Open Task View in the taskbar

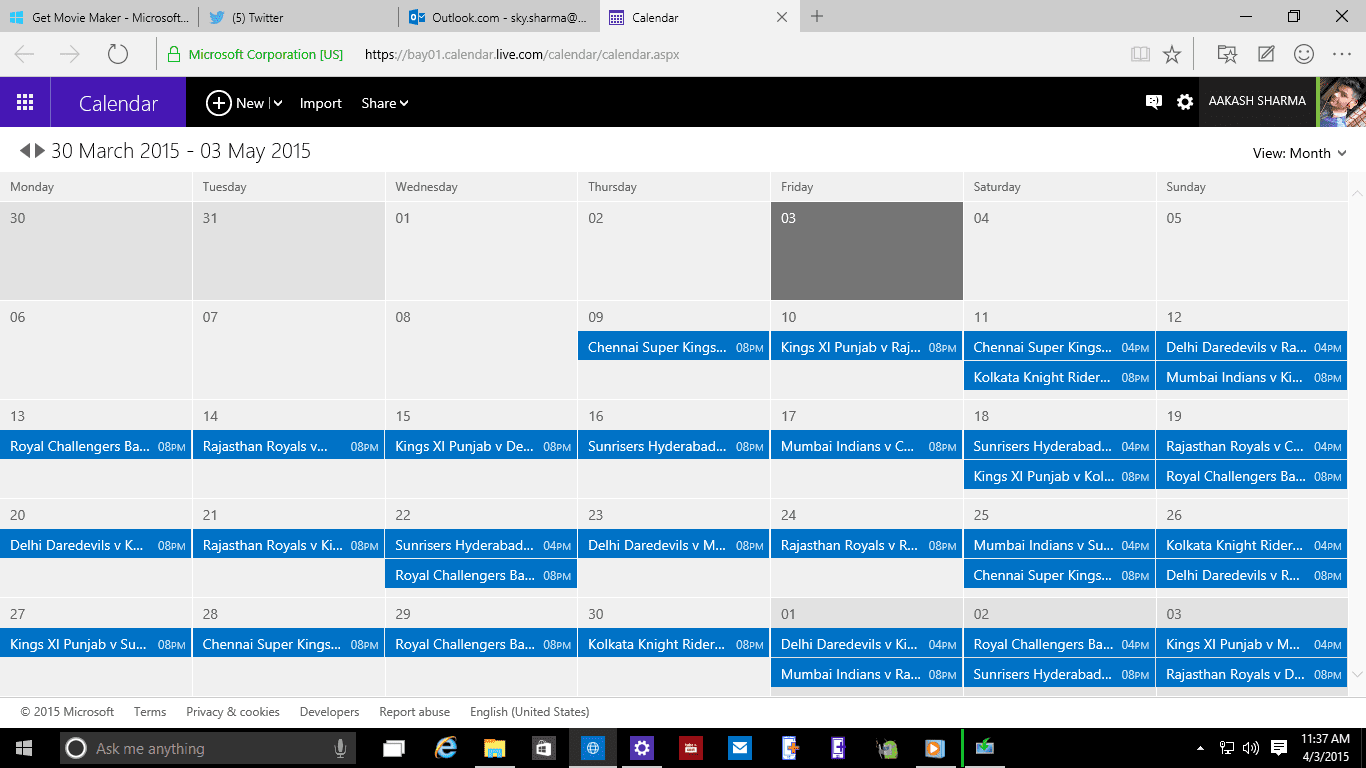pyautogui.click(x=394, y=748)
